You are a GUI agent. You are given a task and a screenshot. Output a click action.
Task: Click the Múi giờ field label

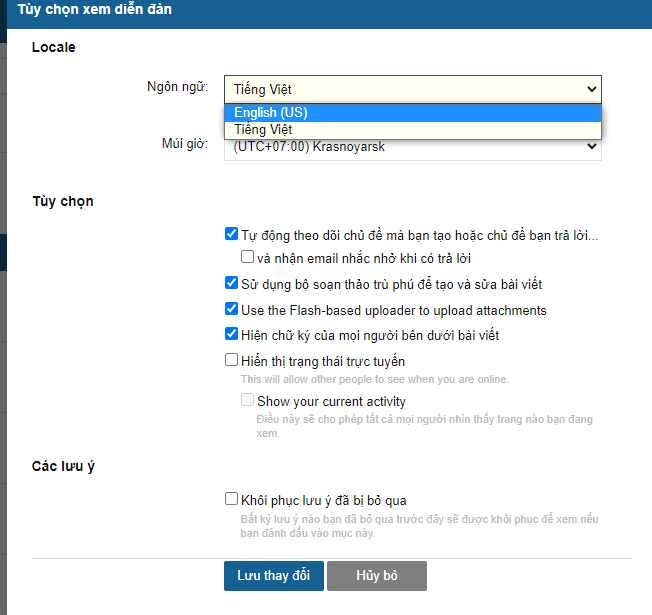184,144
